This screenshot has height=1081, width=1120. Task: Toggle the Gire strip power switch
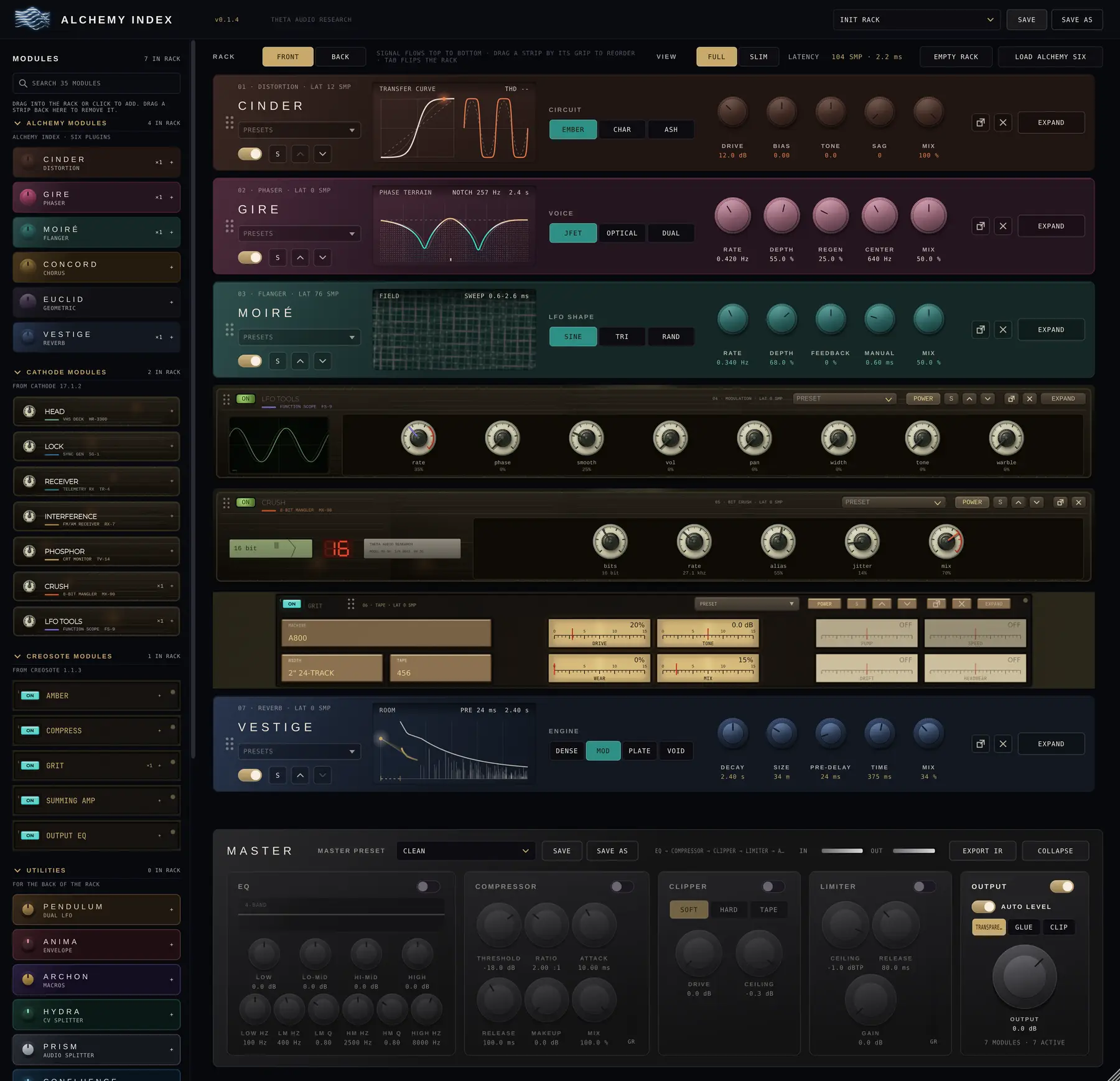[250, 257]
